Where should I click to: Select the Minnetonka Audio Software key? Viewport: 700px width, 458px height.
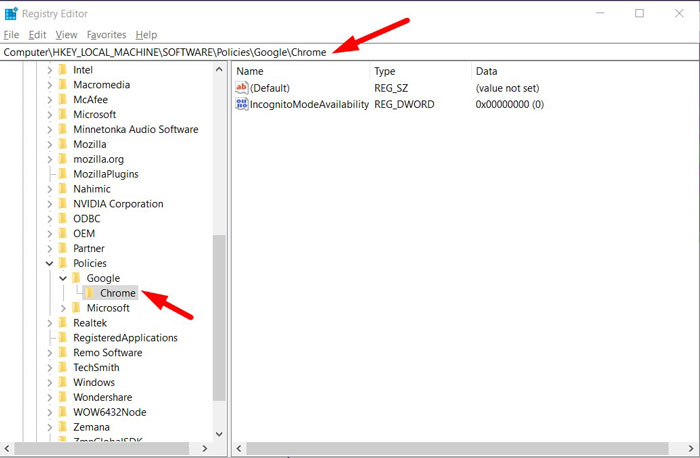coord(136,129)
